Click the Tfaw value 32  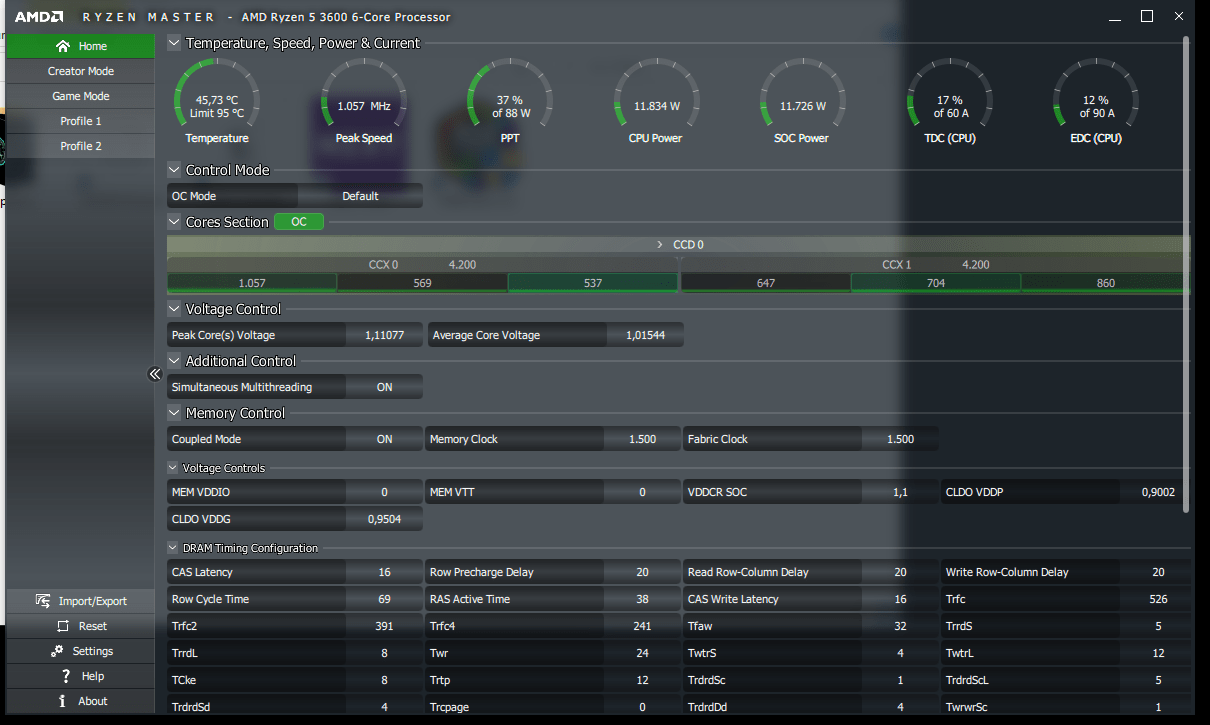pyautogui.click(x=900, y=626)
